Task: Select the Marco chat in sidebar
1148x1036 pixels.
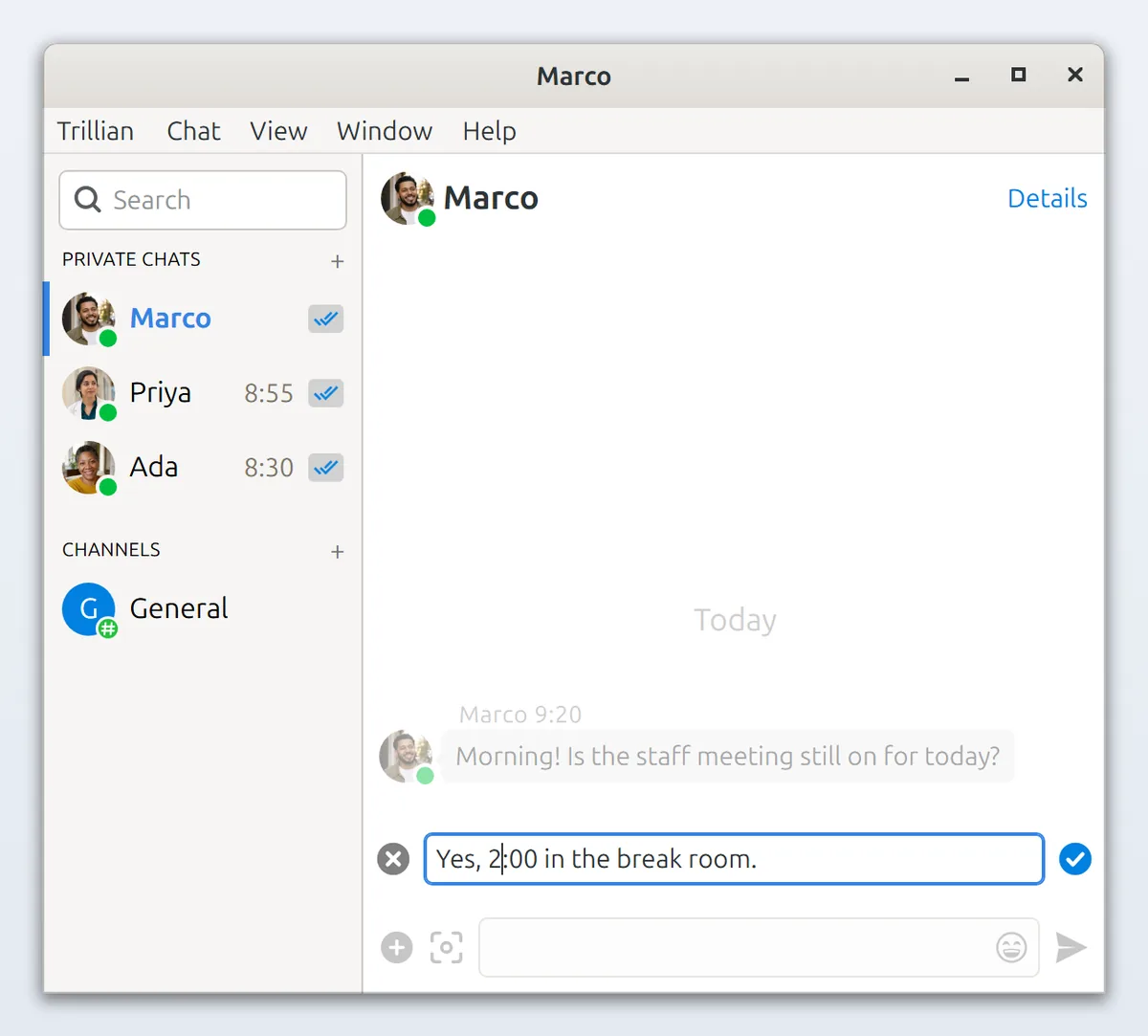Action: [x=203, y=319]
